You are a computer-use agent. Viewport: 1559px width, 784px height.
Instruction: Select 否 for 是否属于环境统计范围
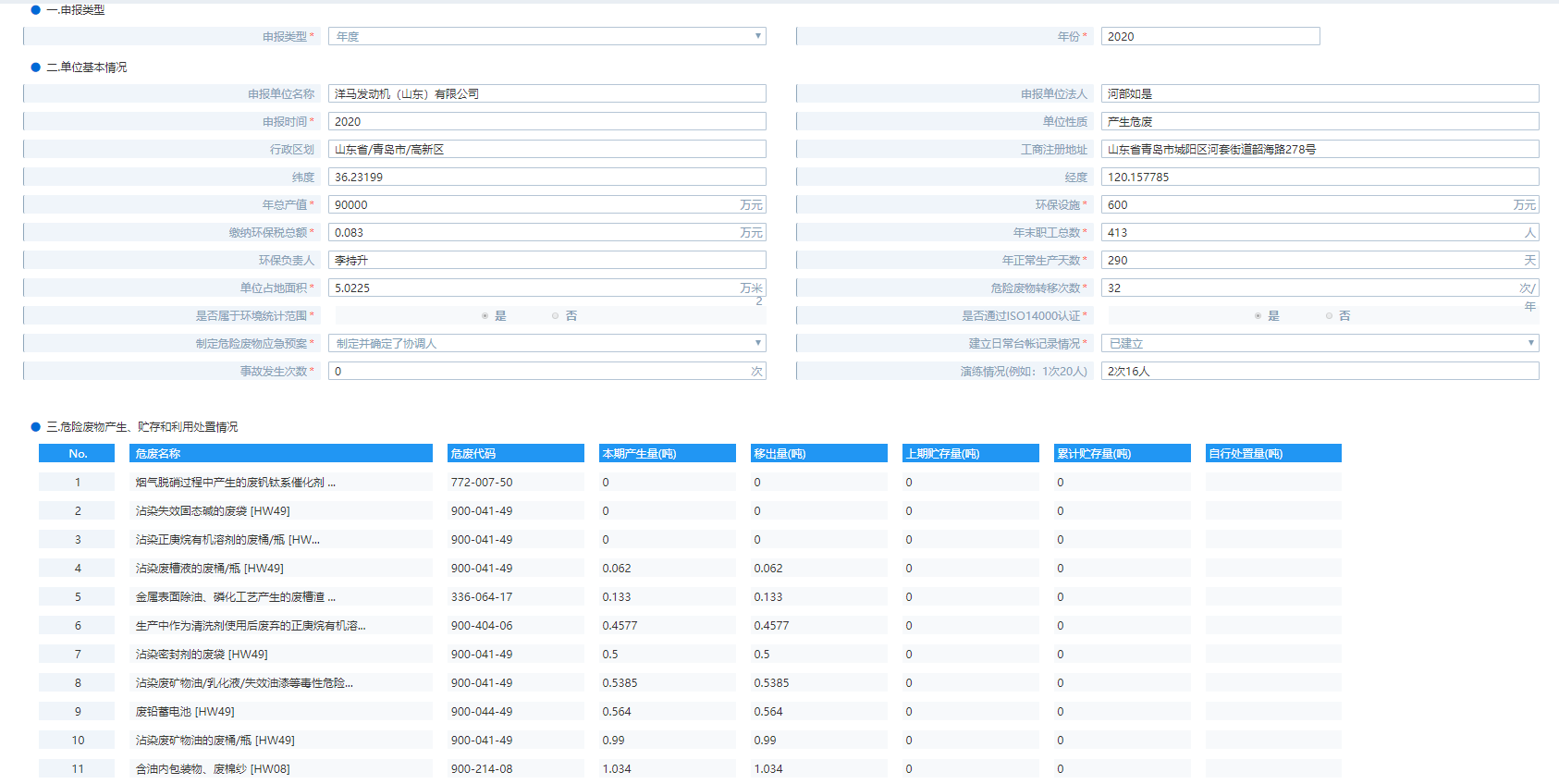(556, 316)
